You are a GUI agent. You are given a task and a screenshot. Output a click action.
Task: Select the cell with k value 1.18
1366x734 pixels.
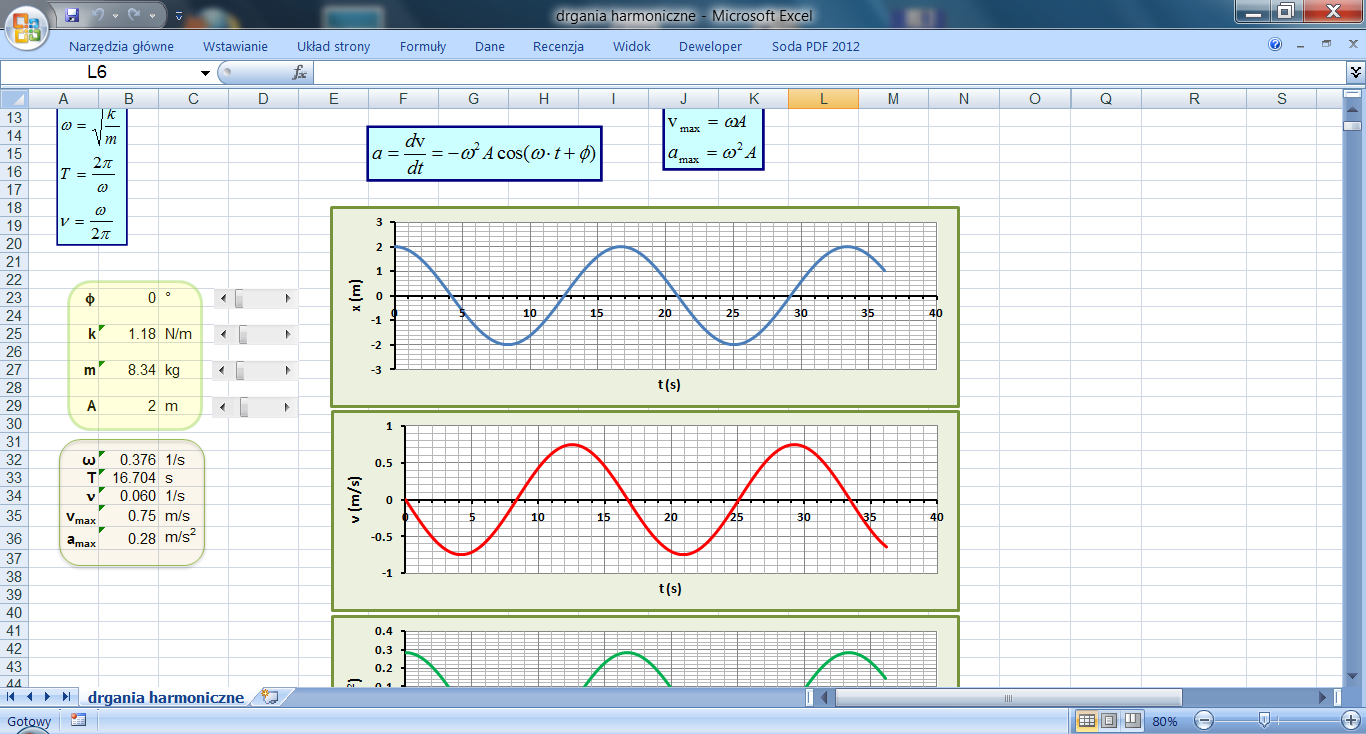(x=128, y=334)
